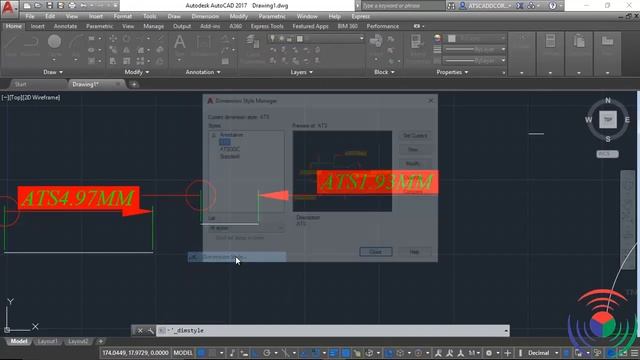Toggle MODEL space button in status bar

pos(183,353)
